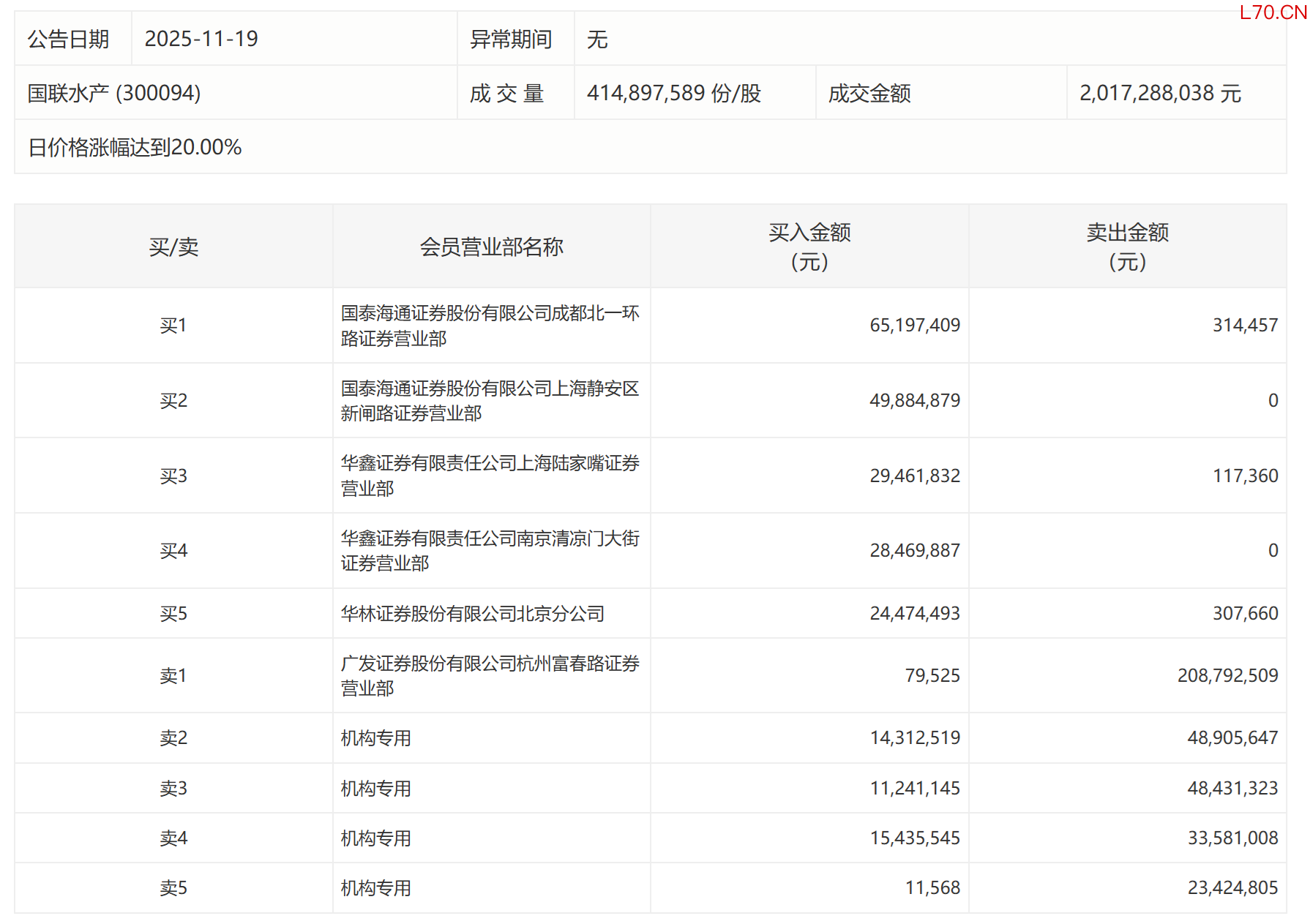Click the 买入金额 column header

coord(809,247)
